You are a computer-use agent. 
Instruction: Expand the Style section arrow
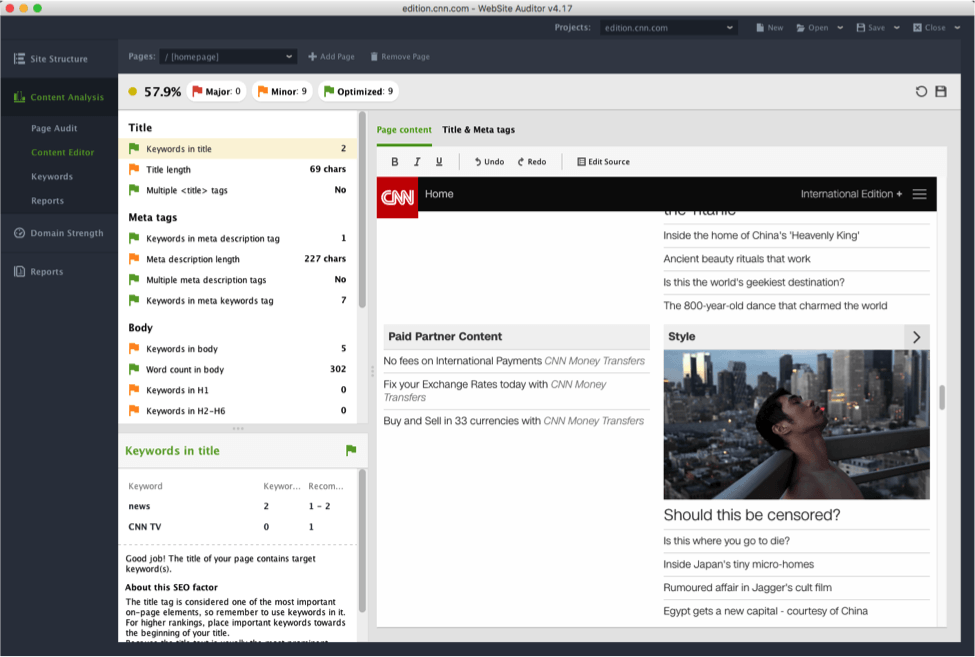(916, 337)
